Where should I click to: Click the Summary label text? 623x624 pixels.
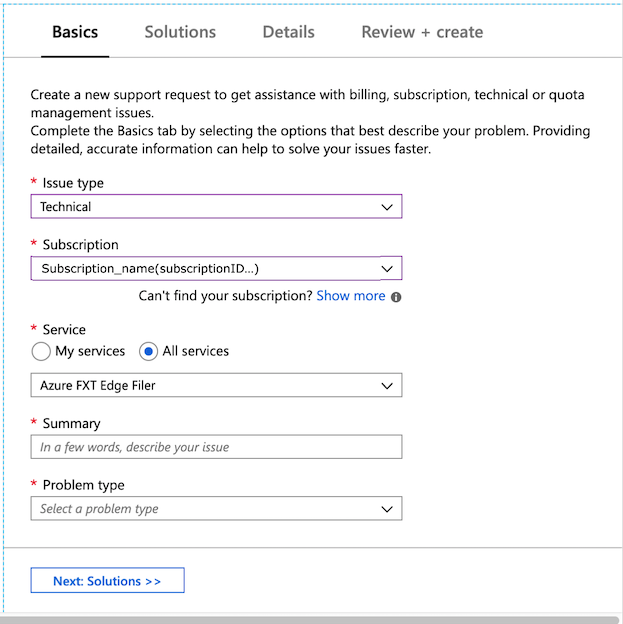tap(72, 424)
